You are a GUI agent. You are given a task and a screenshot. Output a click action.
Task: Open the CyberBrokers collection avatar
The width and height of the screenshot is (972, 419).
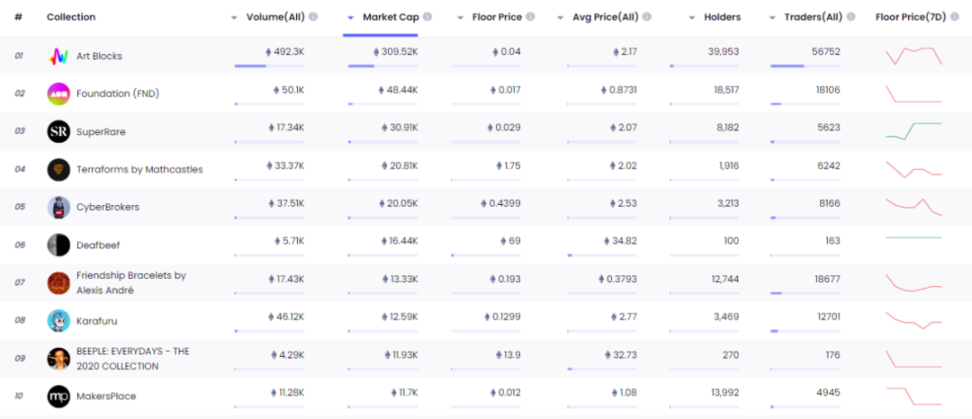click(58, 207)
